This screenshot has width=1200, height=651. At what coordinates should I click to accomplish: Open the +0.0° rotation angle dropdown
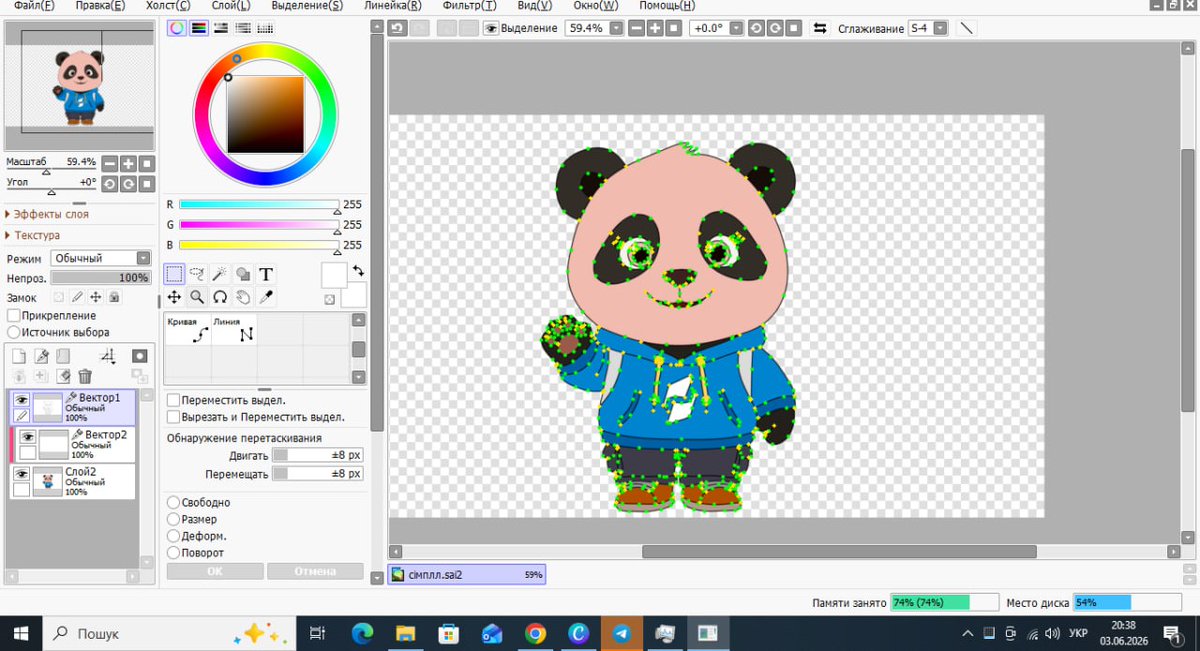[x=737, y=28]
